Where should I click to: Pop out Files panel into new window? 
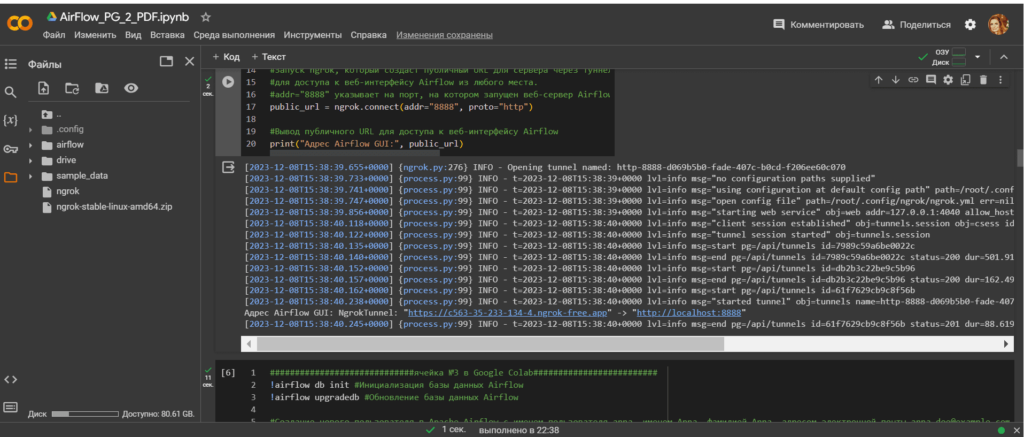pos(167,61)
